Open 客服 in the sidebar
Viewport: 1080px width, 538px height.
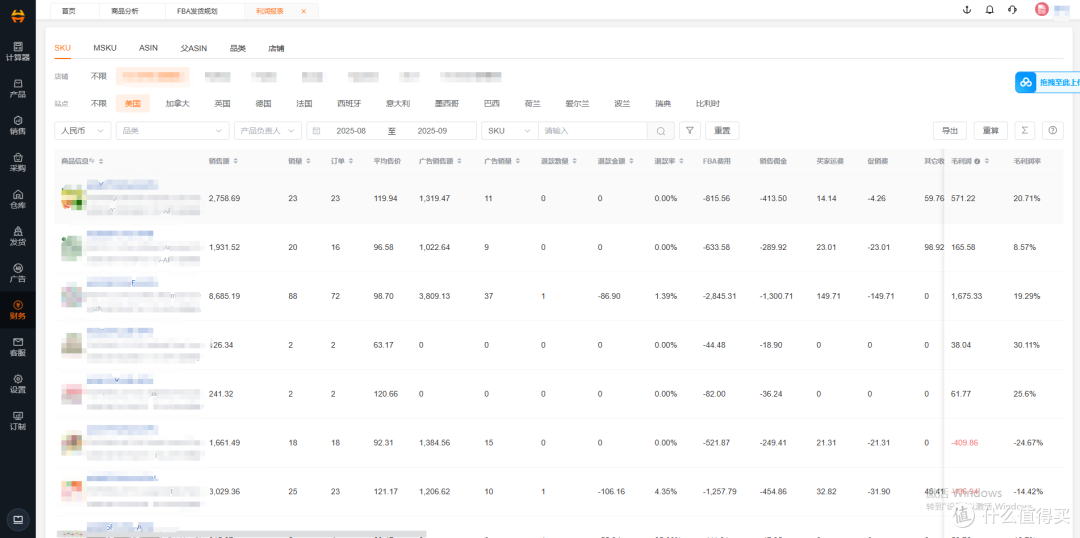(18, 347)
